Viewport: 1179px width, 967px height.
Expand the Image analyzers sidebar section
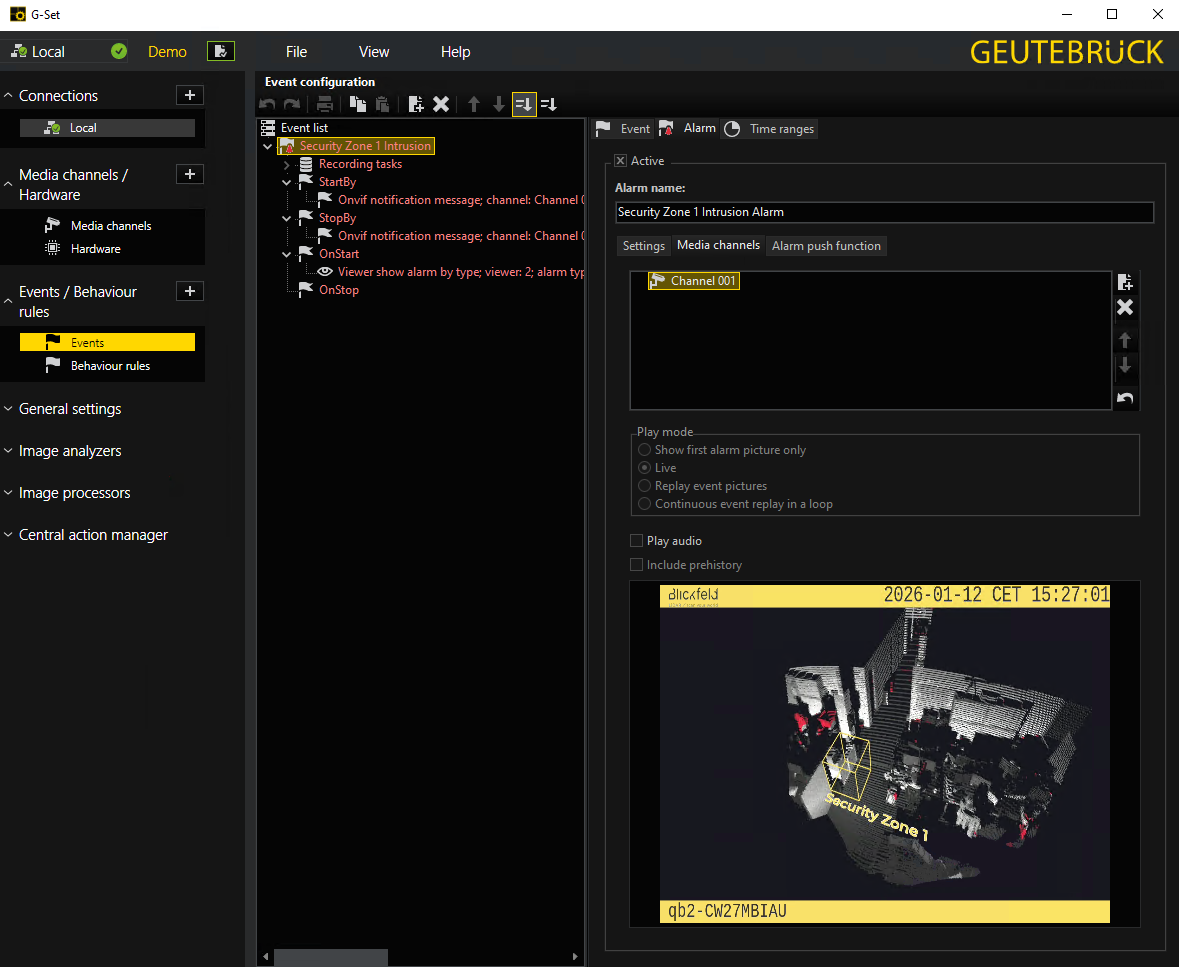(70, 451)
